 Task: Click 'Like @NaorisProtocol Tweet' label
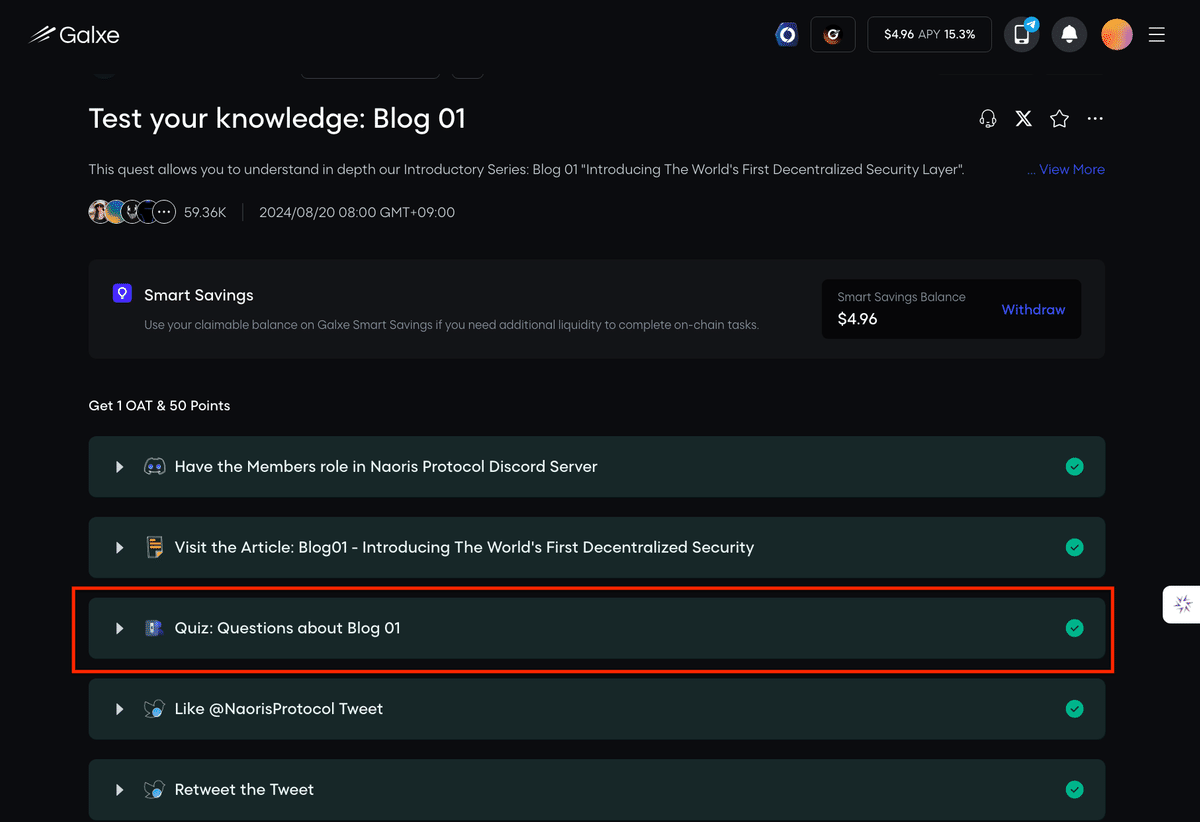[x=279, y=709]
